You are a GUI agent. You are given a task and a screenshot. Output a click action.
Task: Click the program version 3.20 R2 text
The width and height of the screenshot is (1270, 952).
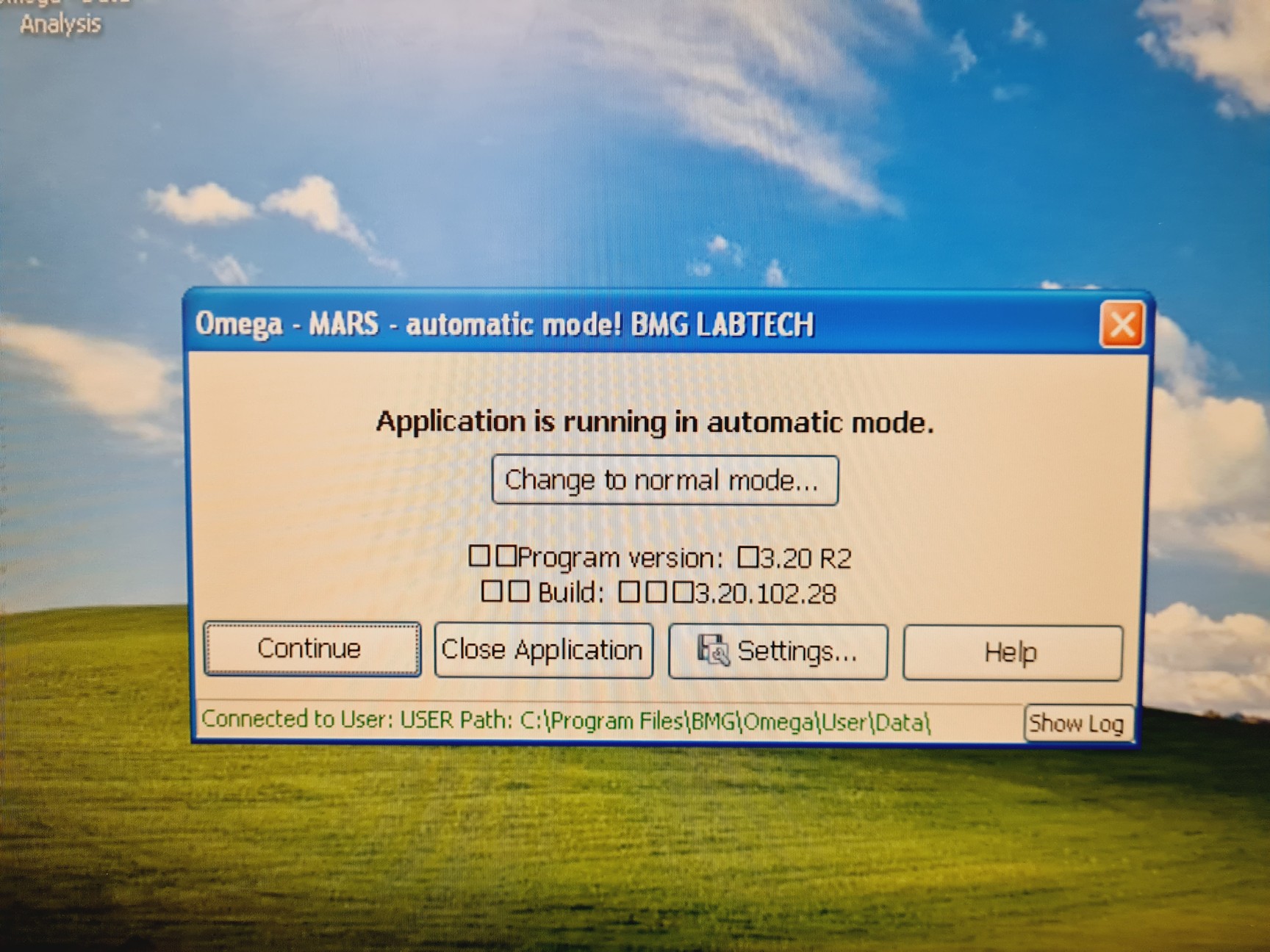660,558
